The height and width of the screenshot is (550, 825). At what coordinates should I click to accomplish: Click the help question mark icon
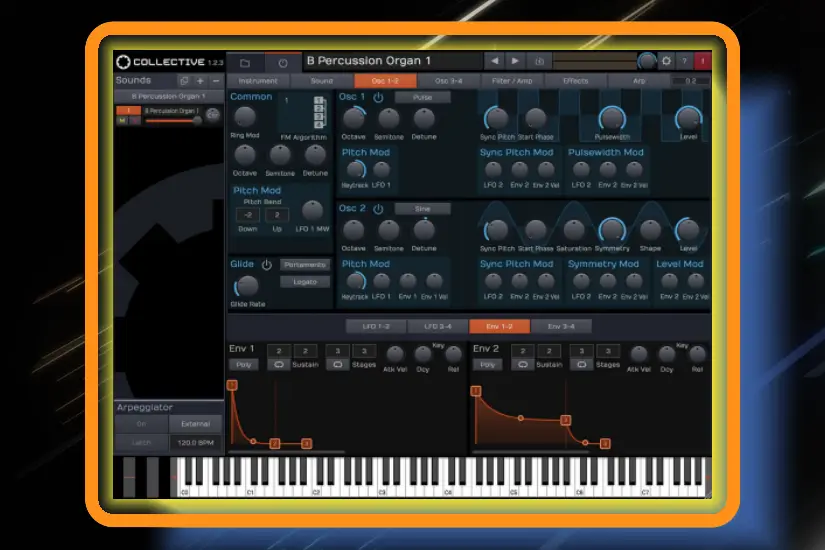click(x=685, y=62)
